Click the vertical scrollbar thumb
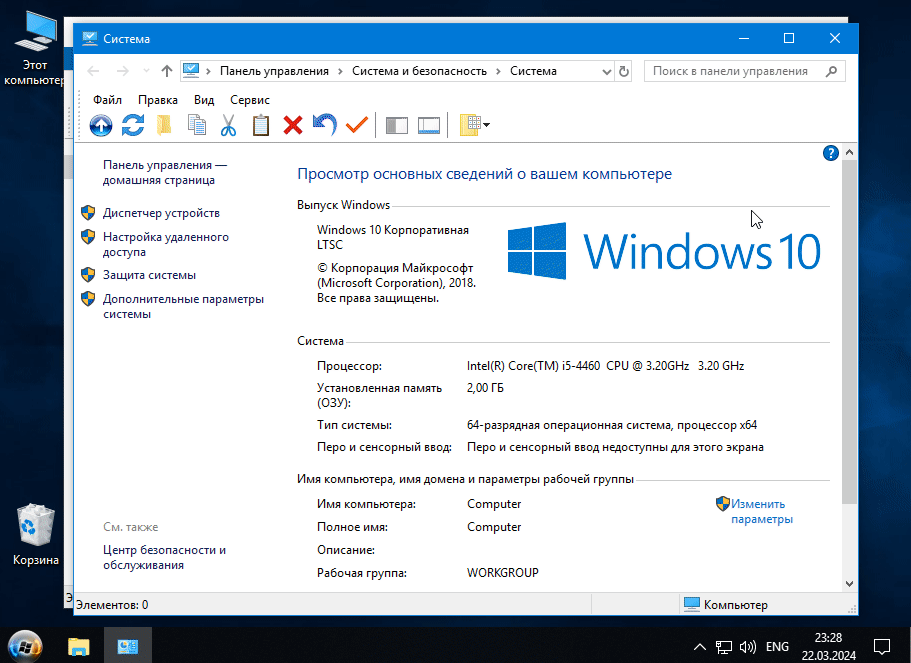 pyautogui.click(x=849, y=331)
